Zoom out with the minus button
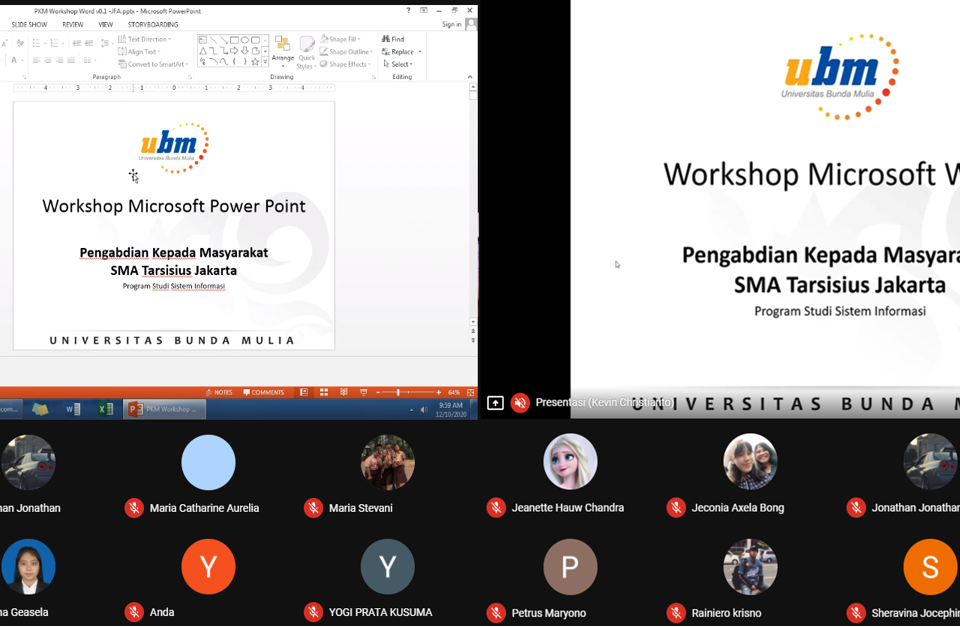This screenshot has width=960, height=627. [x=378, y=392]
